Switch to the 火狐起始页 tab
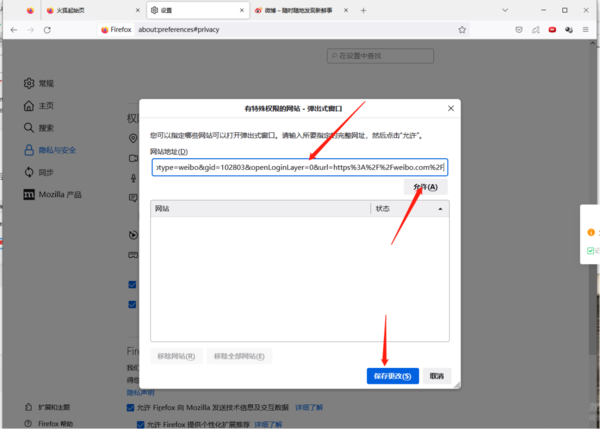Image resolution: width=600 pixels, height=429 pixels. click(93, 10)
